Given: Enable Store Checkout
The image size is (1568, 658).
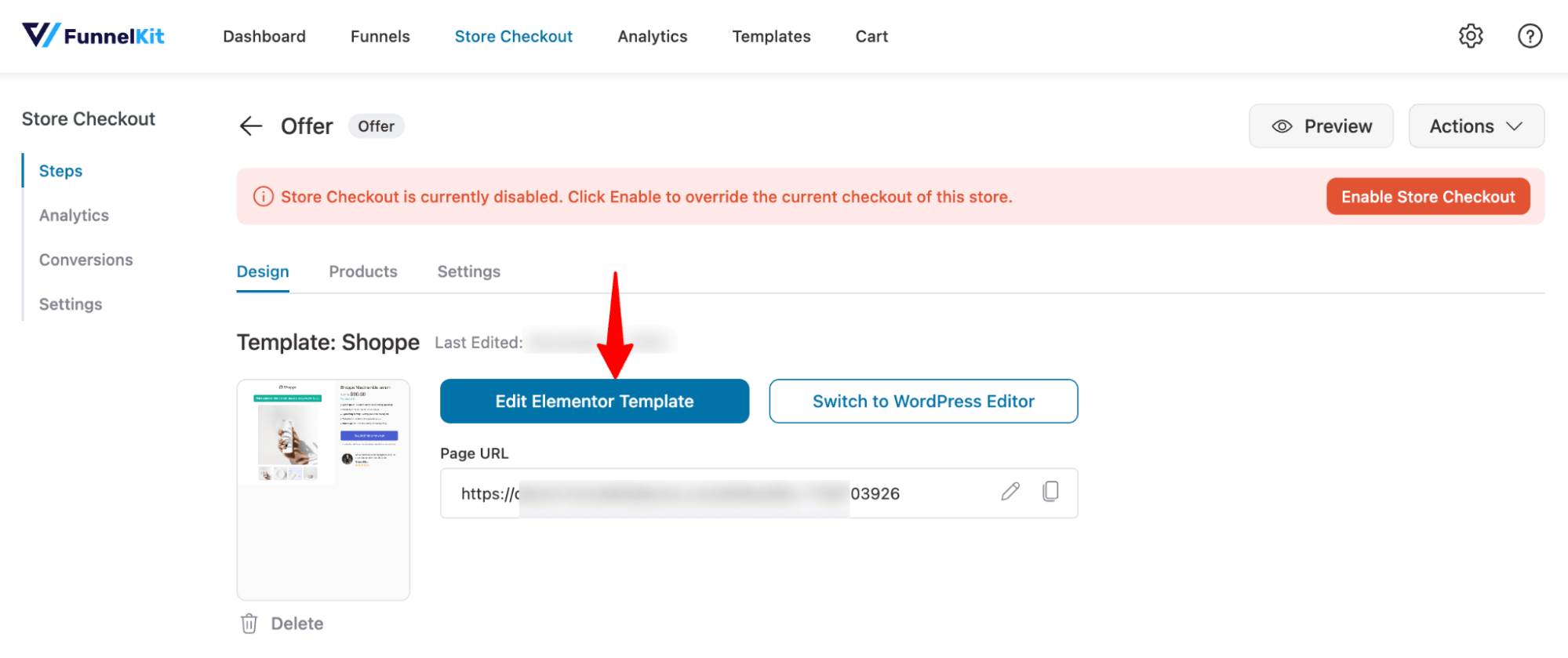Looking at the screenshot, I should [1428, 197].
